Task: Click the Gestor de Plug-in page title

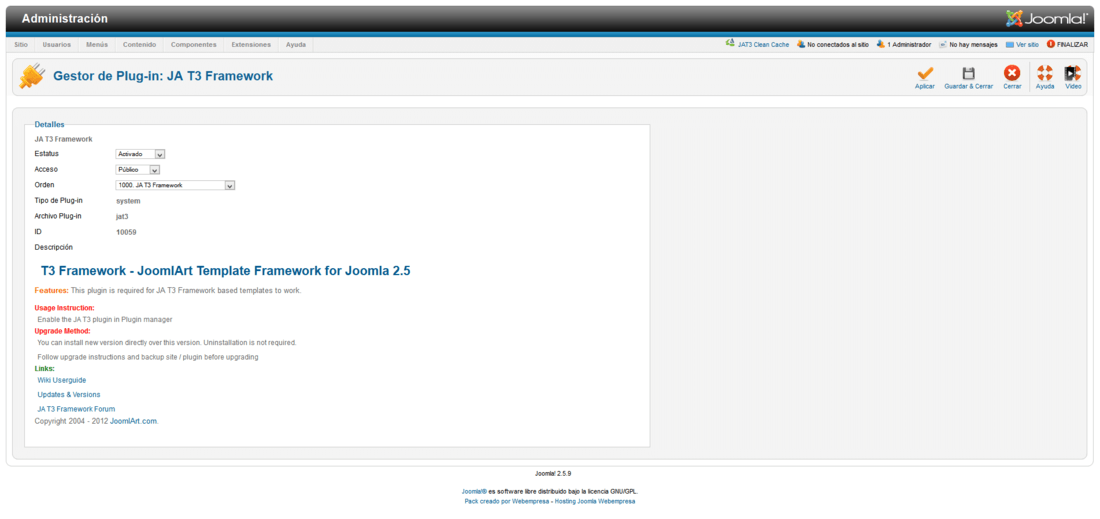Action: point(163,76)
